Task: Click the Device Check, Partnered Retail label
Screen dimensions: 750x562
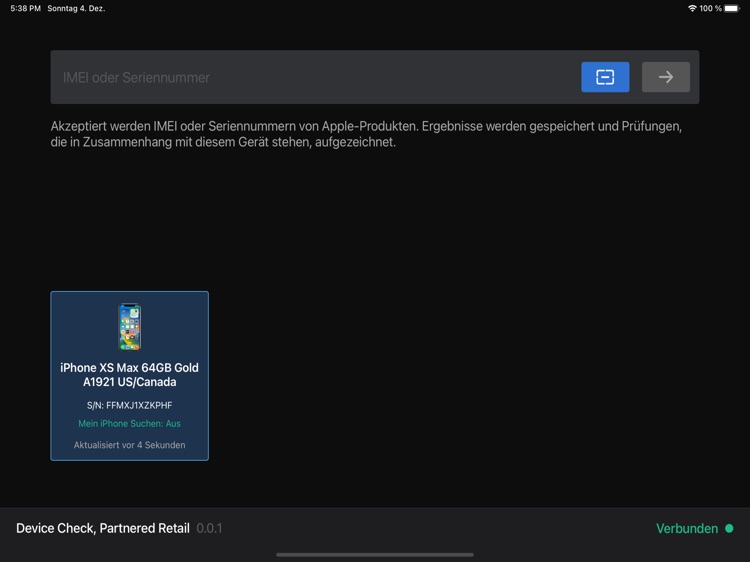Action: 102,528
